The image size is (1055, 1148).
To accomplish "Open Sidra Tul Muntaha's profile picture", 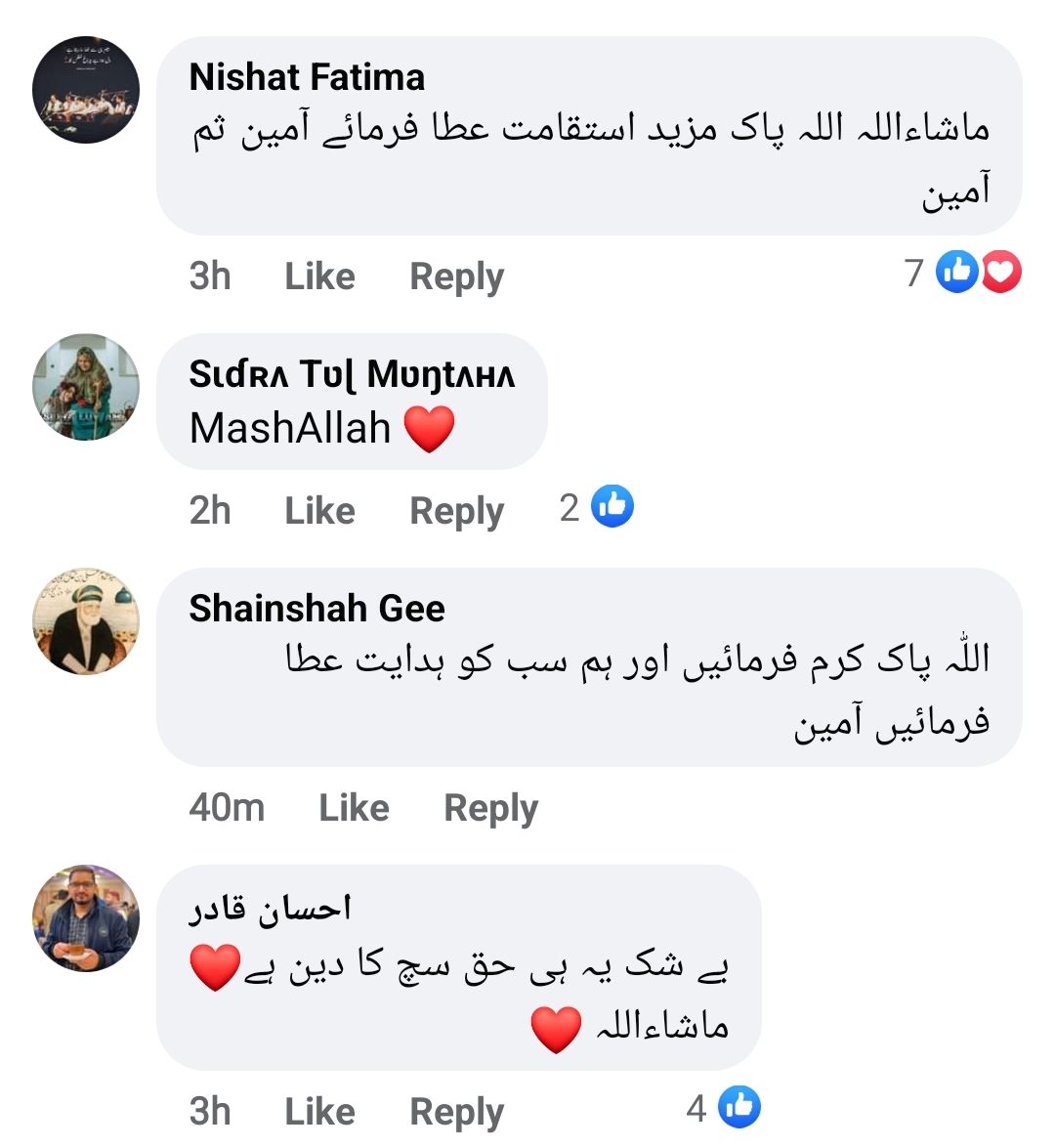I will pos(86,388).
